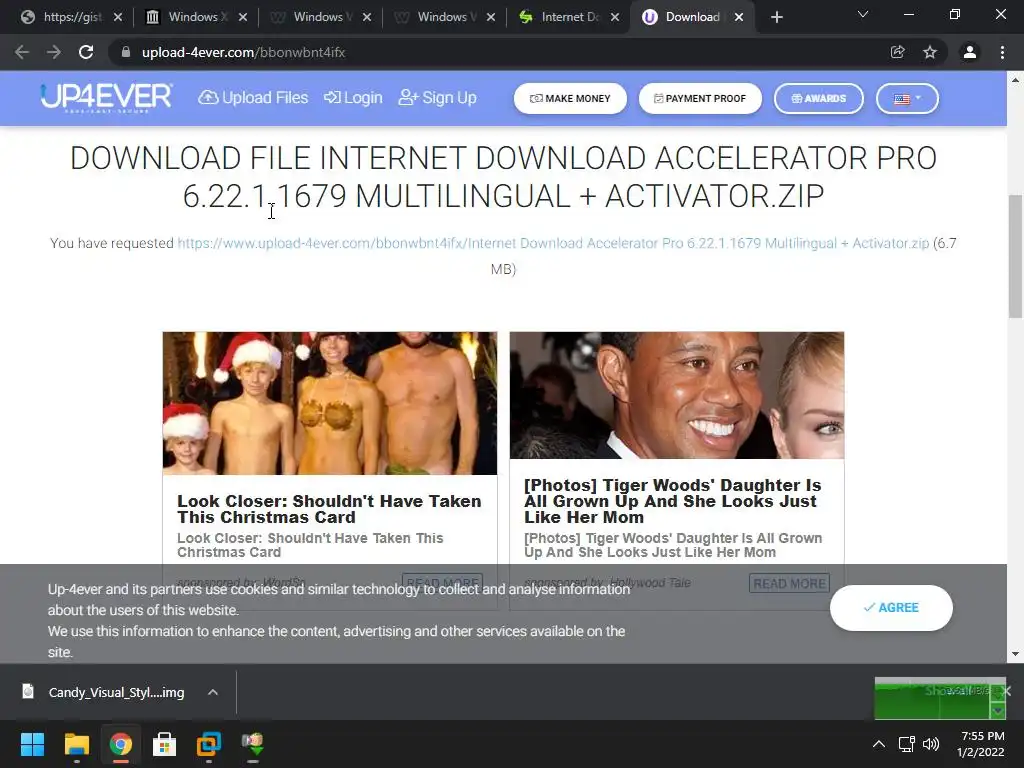Click the Look Closer Christmas Card headline
This screenshot has height=768, width=1024.
point(329,509)
